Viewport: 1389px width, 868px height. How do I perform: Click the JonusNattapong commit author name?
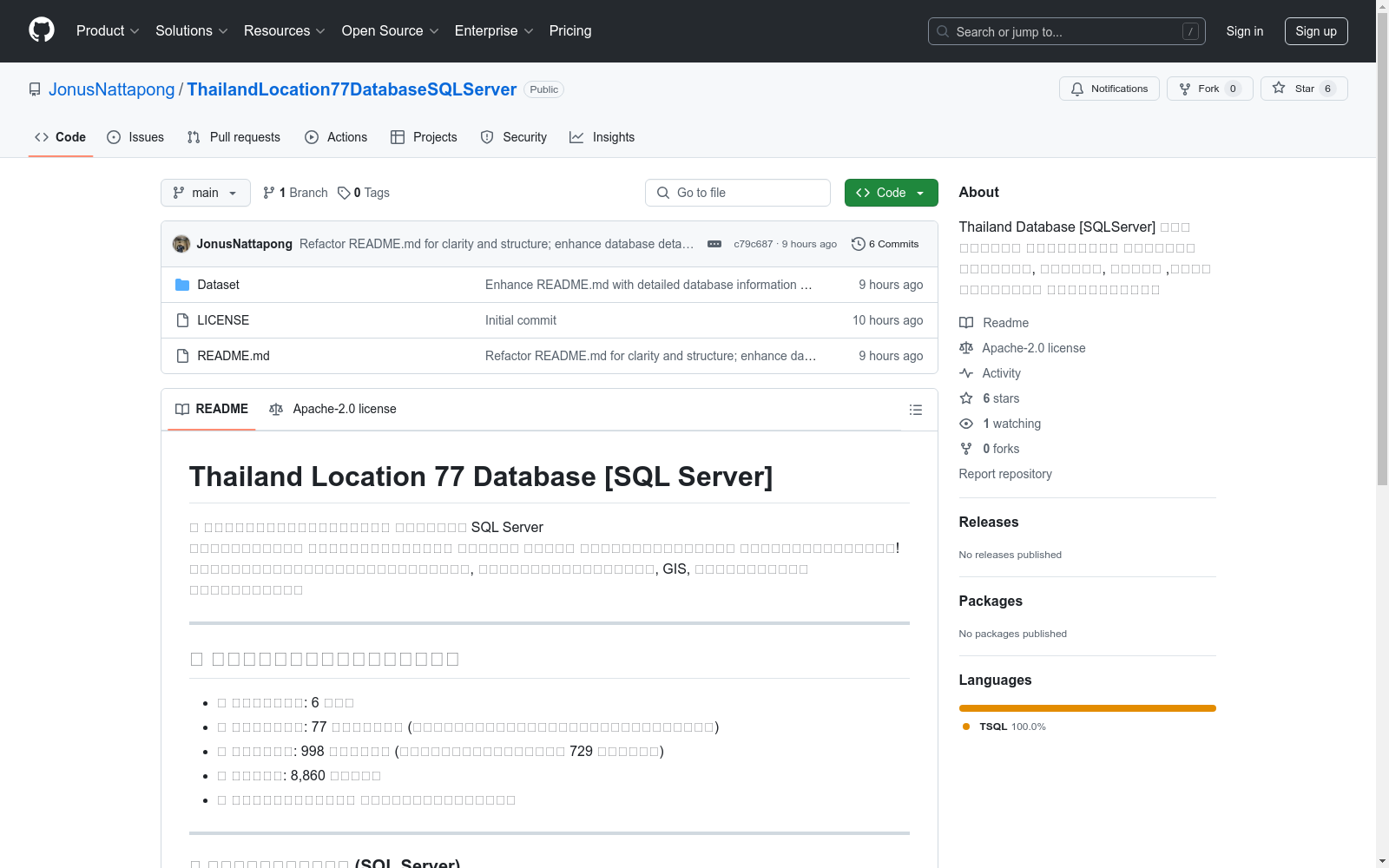[x=245, y=244]
